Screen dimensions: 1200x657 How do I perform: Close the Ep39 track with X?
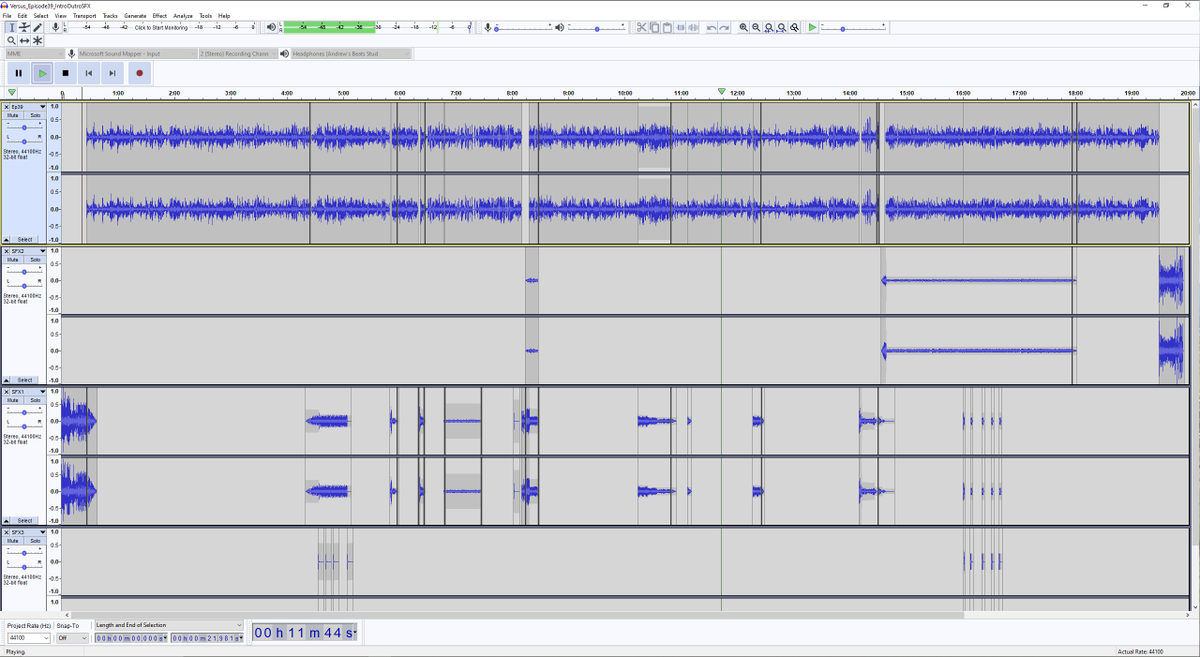(x=6, y=106)
